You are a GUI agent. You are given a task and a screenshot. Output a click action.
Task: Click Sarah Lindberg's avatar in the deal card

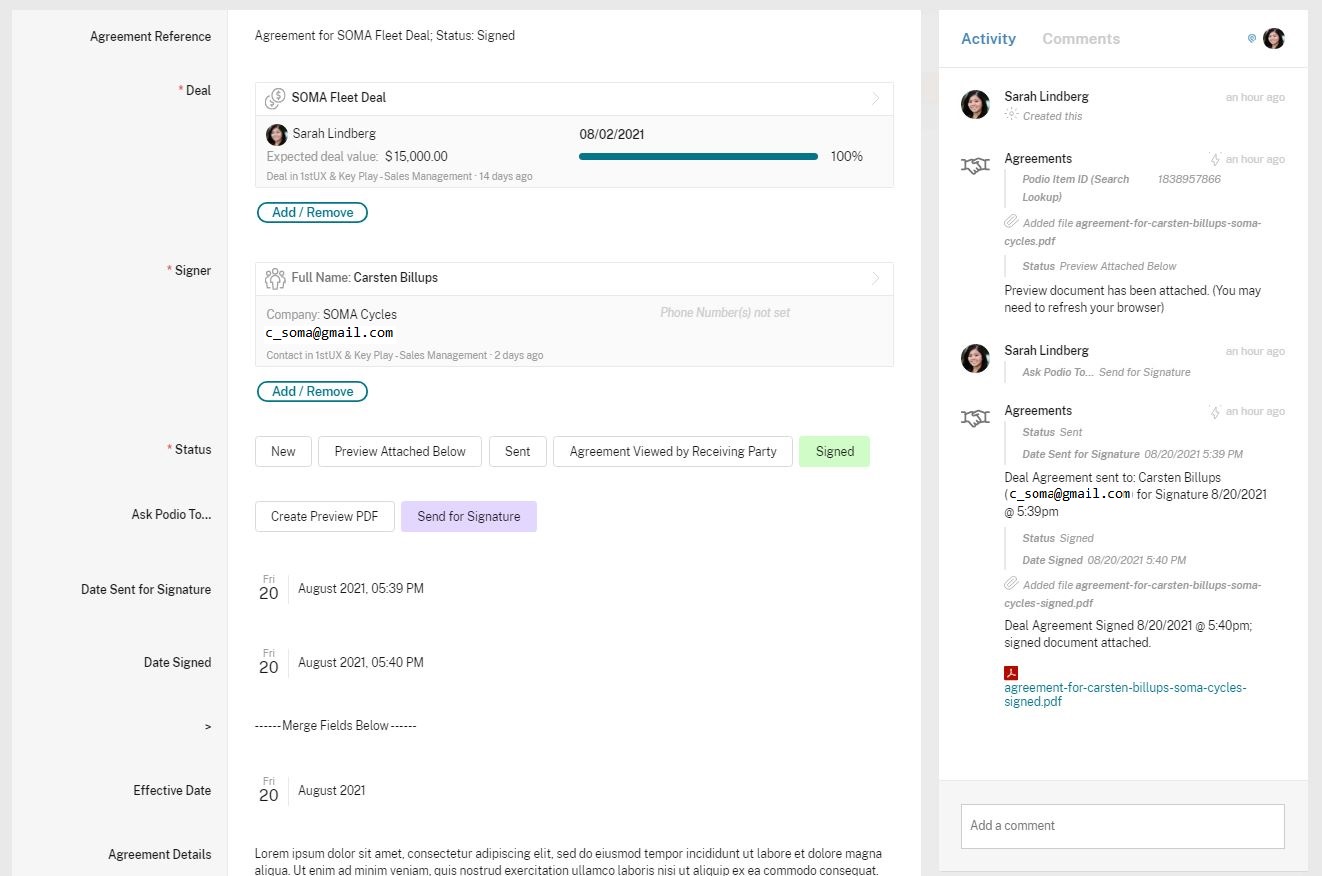tap(277, 134)
